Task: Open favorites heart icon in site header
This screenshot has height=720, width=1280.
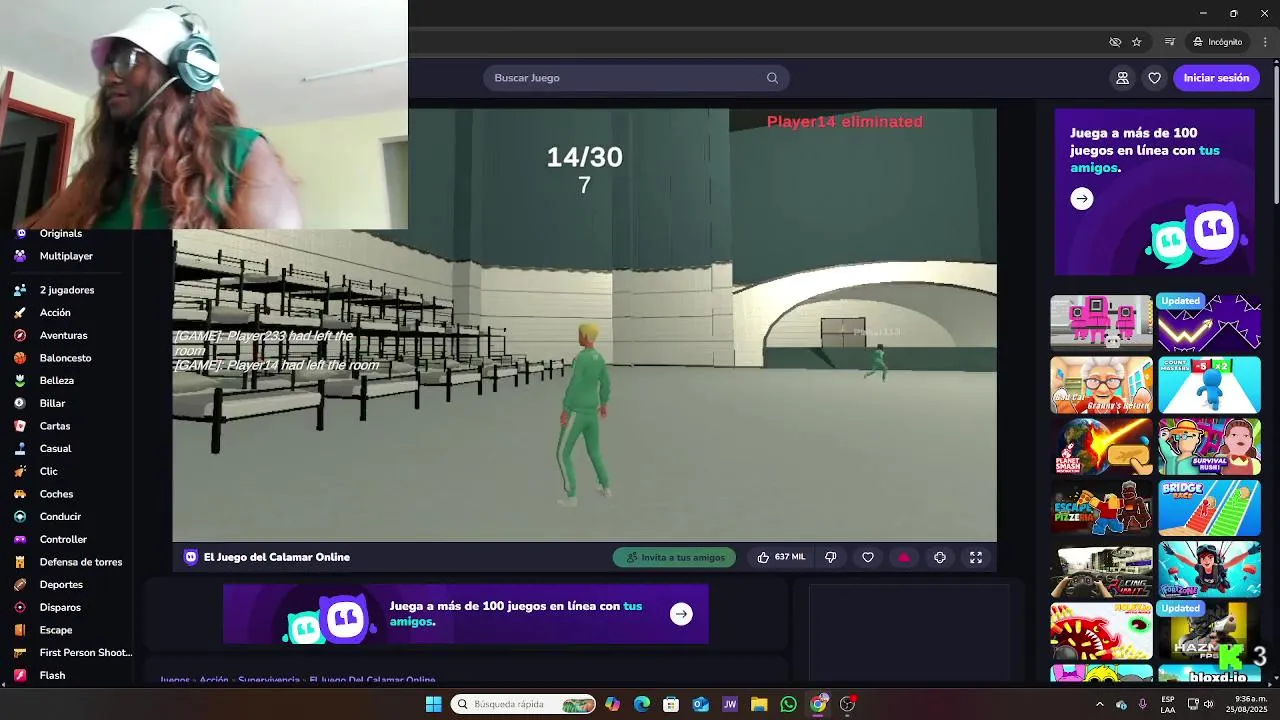Action: pos(1154,78)
